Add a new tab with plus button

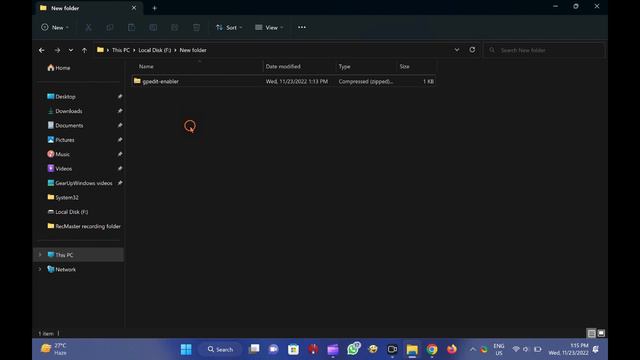pyautogui.click(x=154, y=8)
